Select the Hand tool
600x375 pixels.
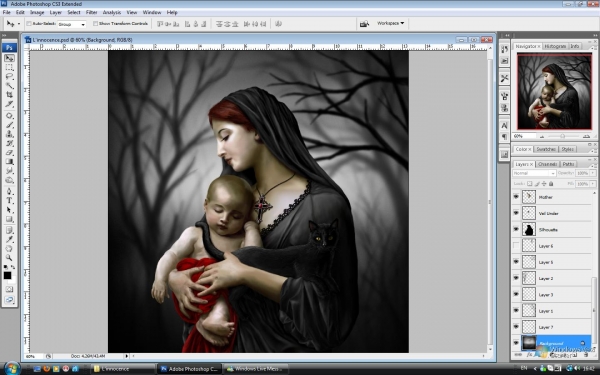[x=9, y=249]
